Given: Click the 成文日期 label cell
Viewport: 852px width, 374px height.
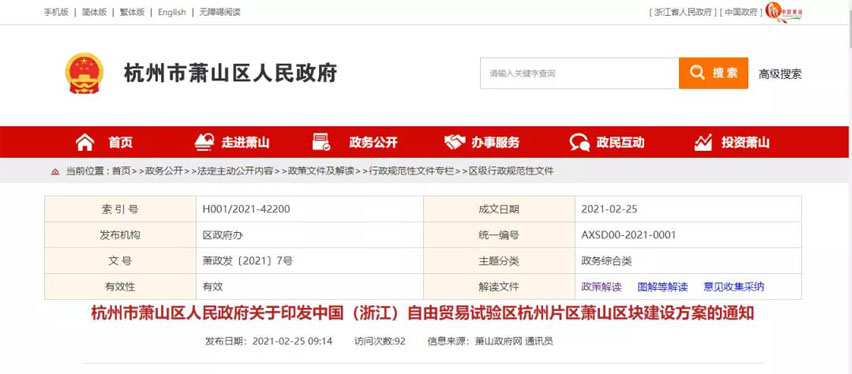Looking at the screenshot, I should [x=499, y=209].
